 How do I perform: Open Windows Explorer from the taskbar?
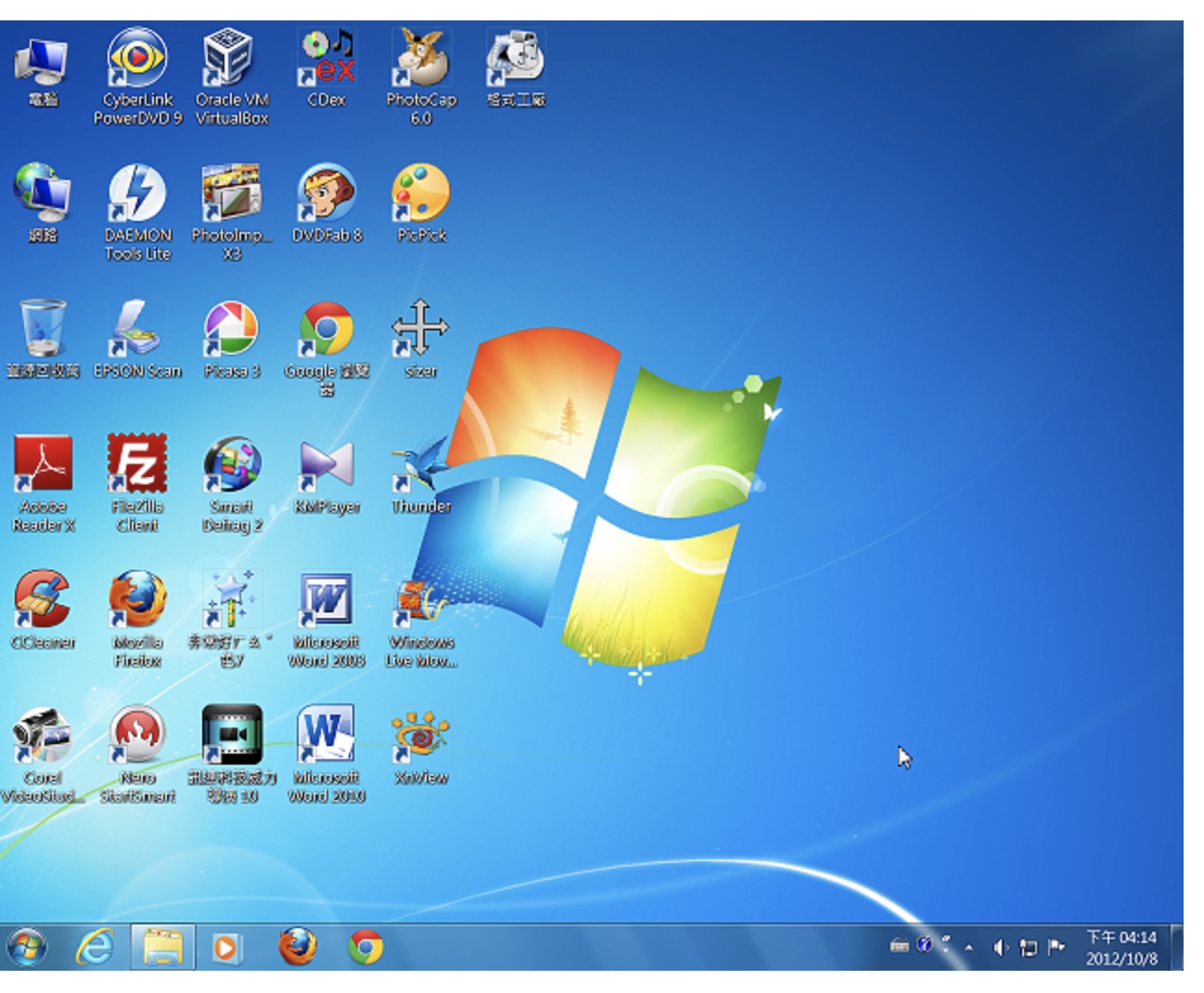(162, 948)
